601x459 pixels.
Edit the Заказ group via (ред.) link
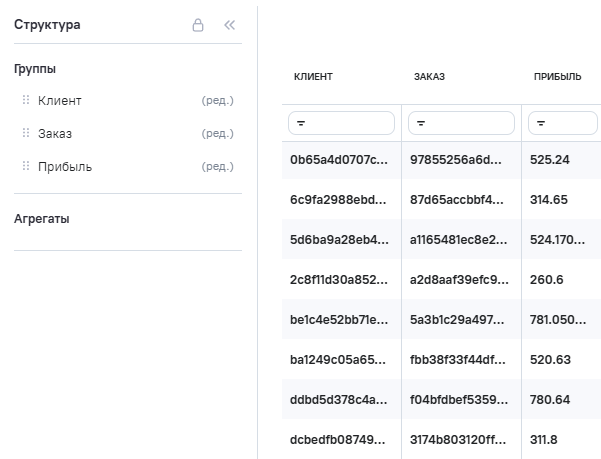217,134
